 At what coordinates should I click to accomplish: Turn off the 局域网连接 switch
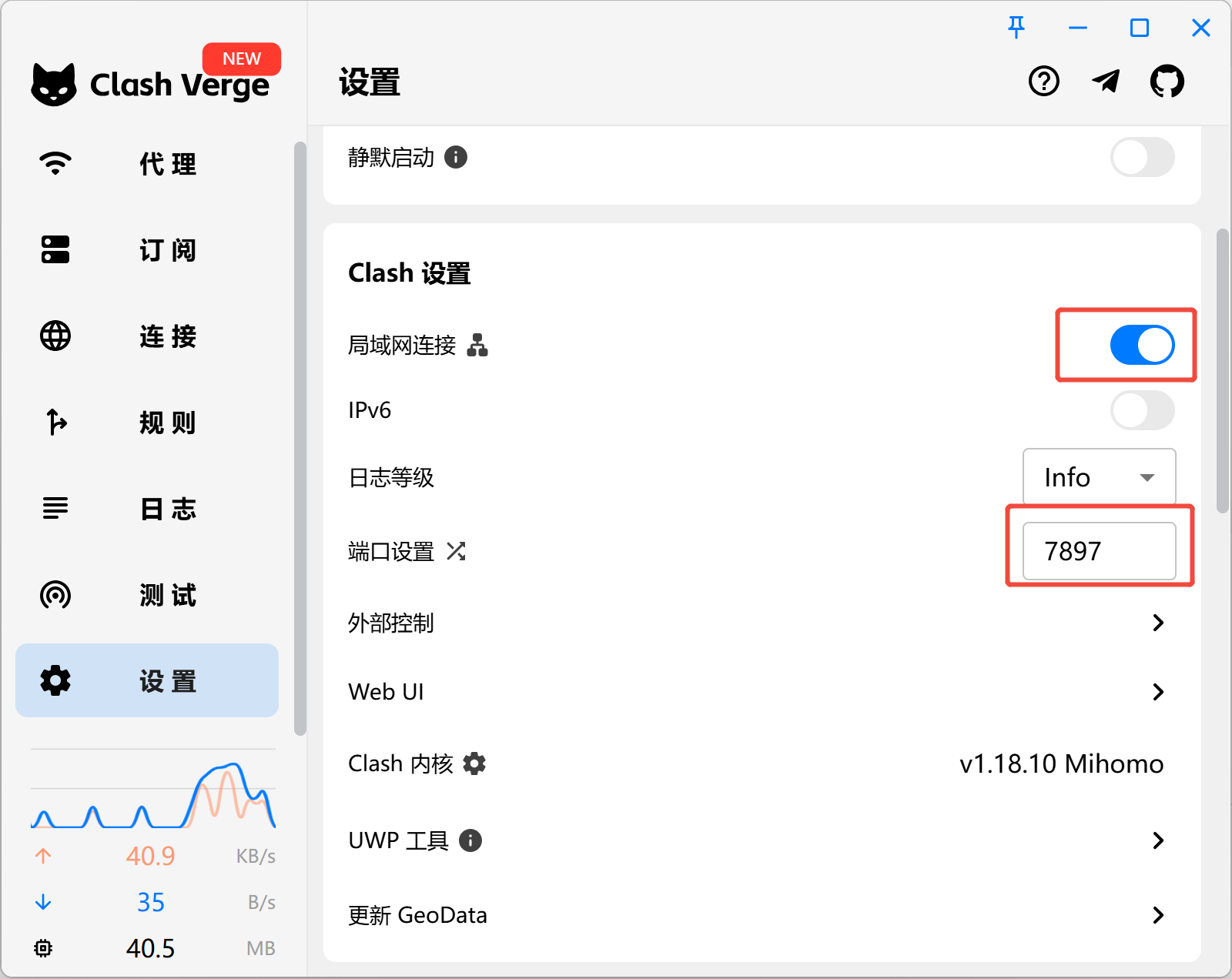coord(1143,345)
